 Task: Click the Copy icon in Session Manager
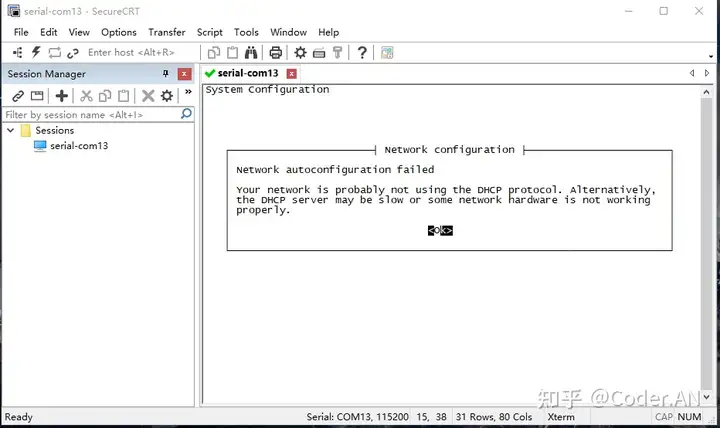coord(105,96)
